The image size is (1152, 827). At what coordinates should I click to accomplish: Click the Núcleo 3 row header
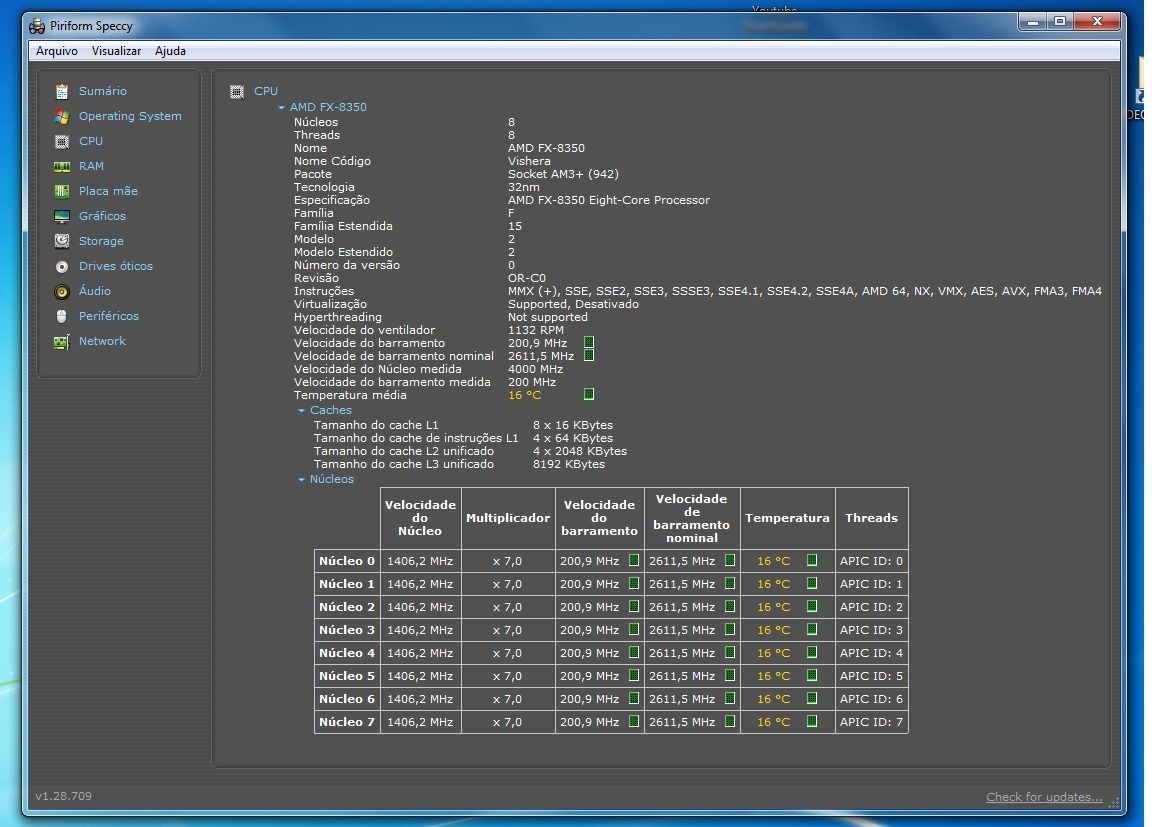click(x=347, y=629)
